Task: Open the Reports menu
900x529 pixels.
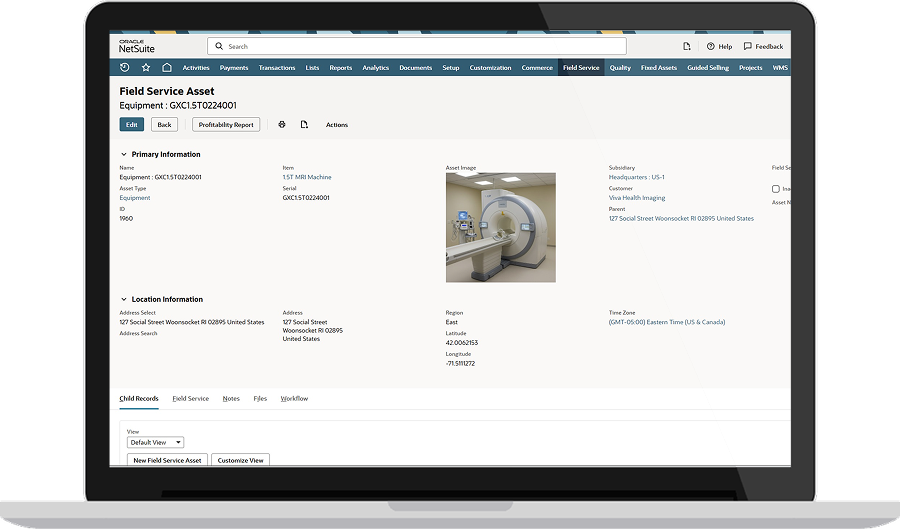Action: tap(340, 68)
